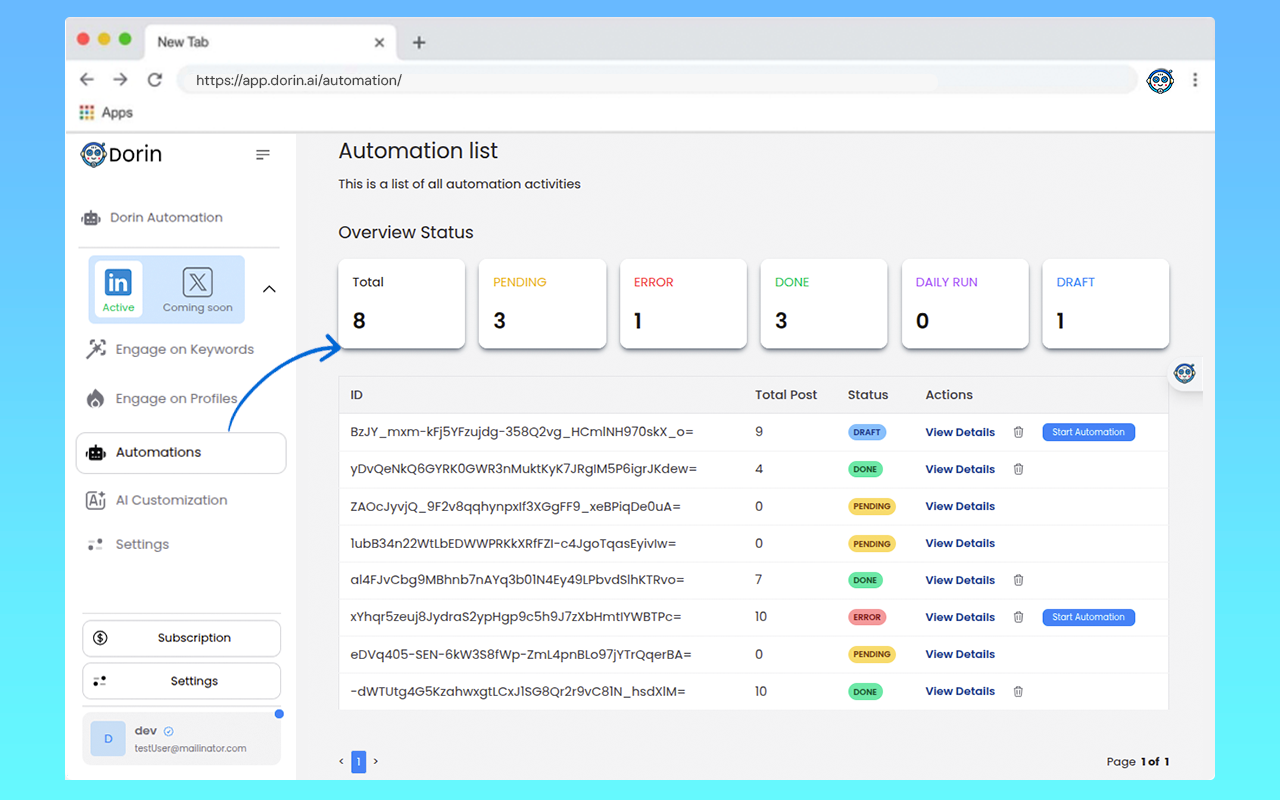Click the Total overview card
Image resolution: width=1280 pixels, height=800 pixels.
click(401, 304)
